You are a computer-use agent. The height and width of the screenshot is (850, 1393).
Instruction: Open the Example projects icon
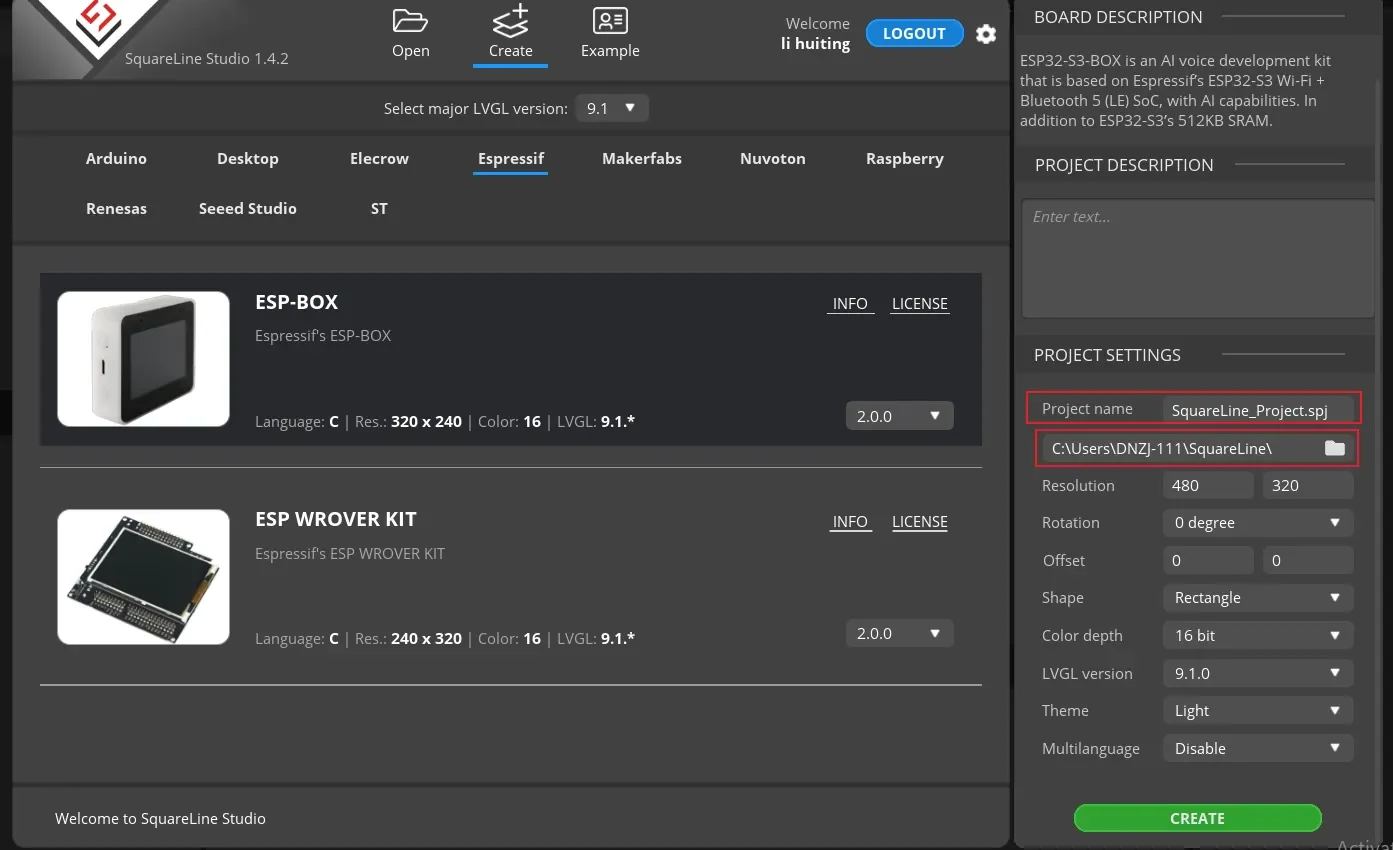(610, 22)
